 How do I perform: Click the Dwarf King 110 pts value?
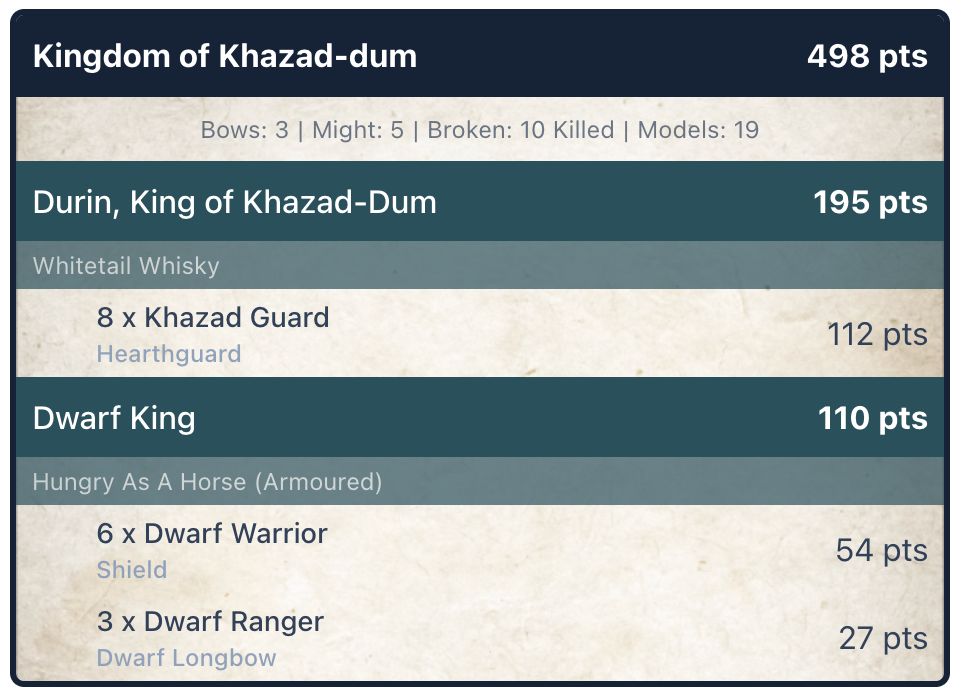(x=871, y=418)
